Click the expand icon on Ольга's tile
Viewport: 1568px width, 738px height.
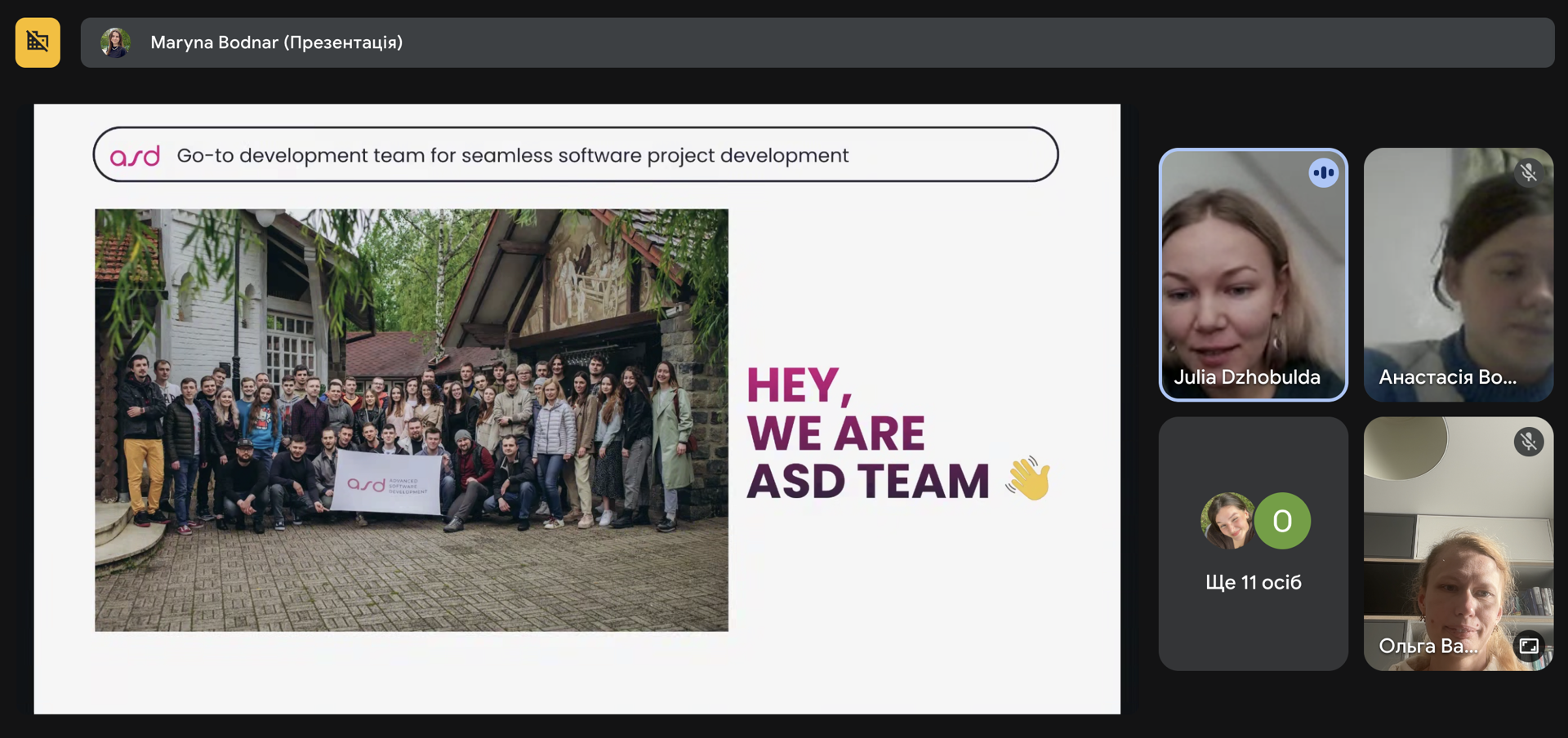tap(1529, 647)
